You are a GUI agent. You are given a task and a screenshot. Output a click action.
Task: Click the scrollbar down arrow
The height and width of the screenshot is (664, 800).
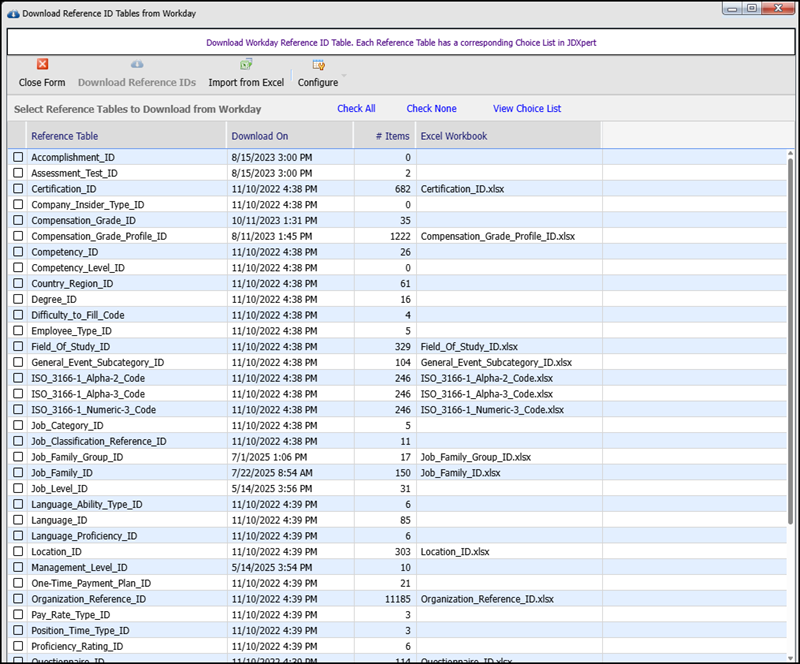tap(790, 657)
